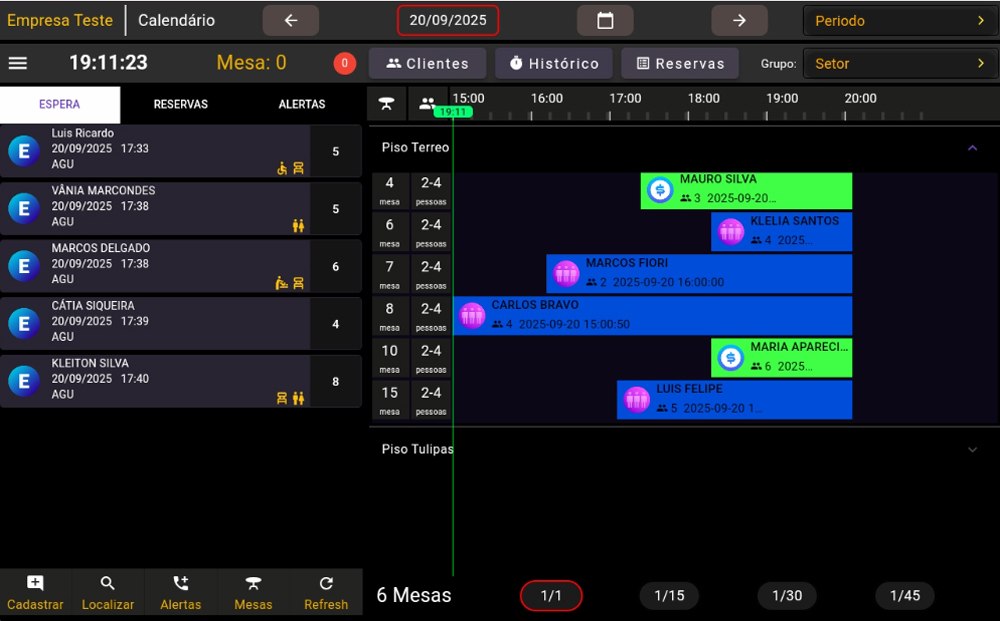Open the calendar date picker icon
1000x621 pixels.
[605, 20]
